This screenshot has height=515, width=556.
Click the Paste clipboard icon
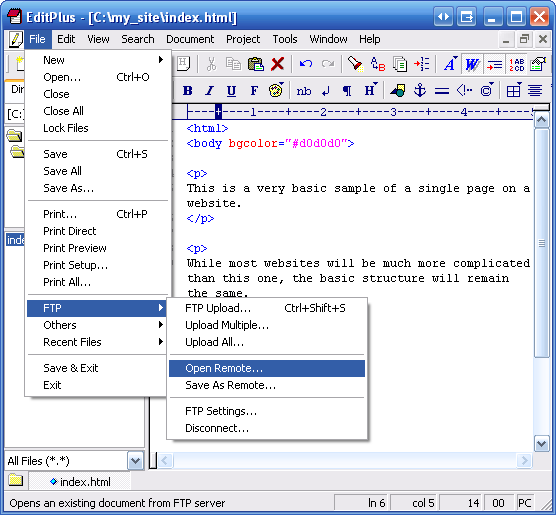pos(256,64)
